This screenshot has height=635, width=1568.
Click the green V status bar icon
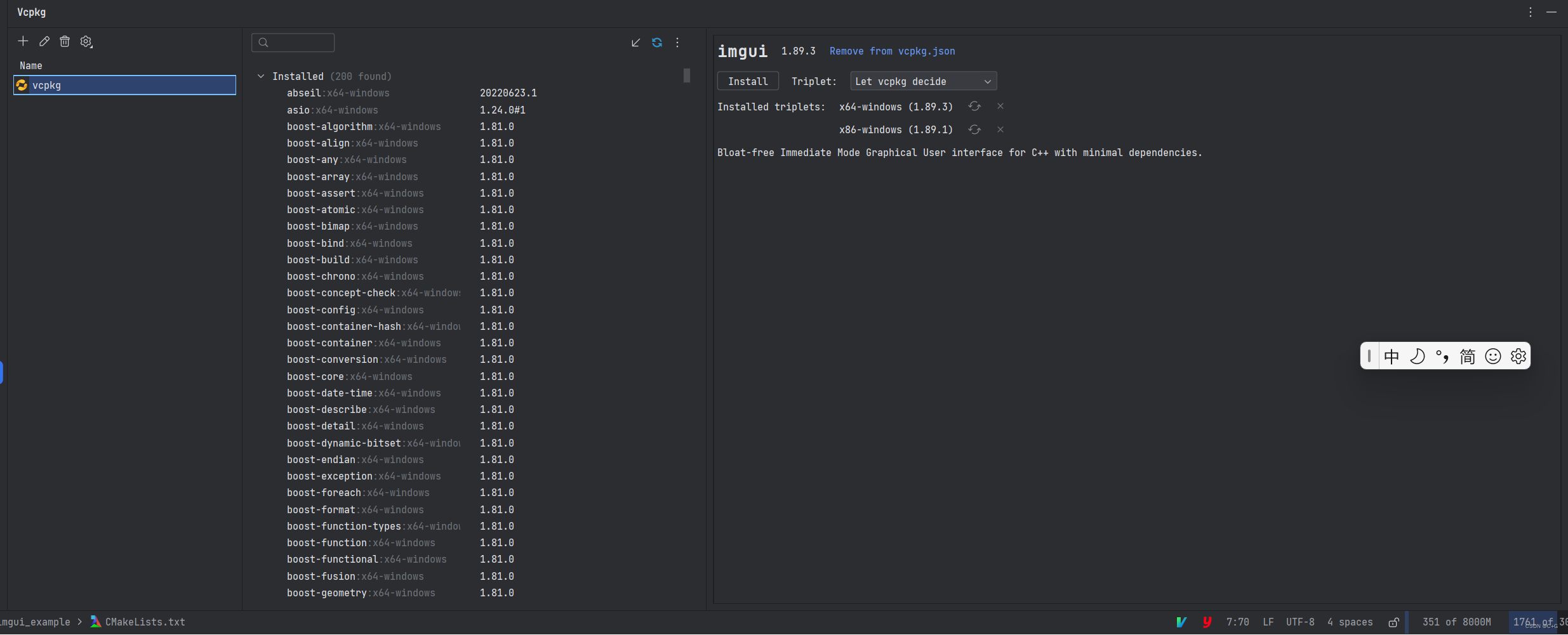[1181, 622]
